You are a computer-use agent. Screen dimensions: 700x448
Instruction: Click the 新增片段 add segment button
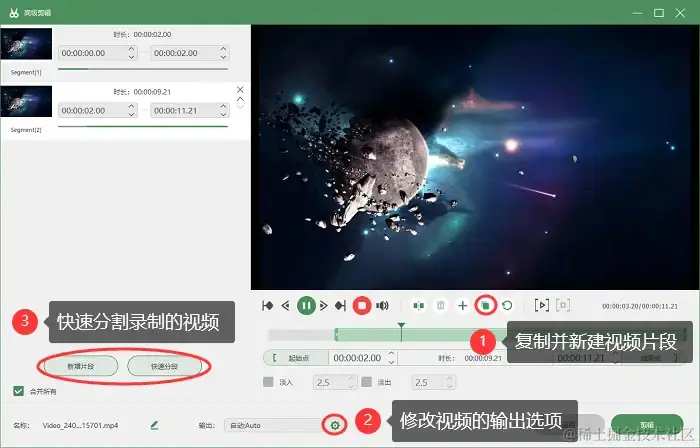coord(81,366)
